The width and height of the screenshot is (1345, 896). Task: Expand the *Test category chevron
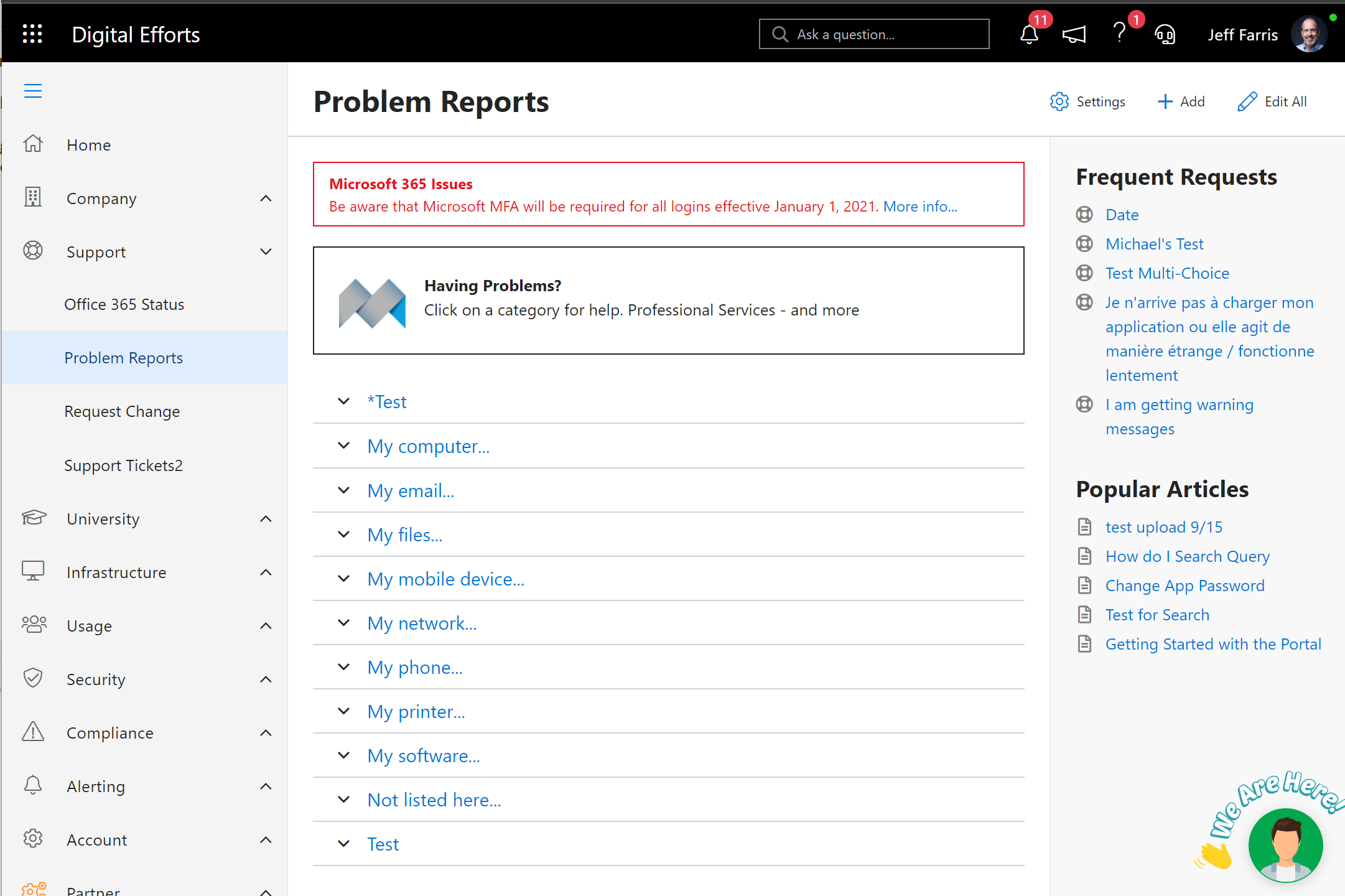tap(343, 401)
